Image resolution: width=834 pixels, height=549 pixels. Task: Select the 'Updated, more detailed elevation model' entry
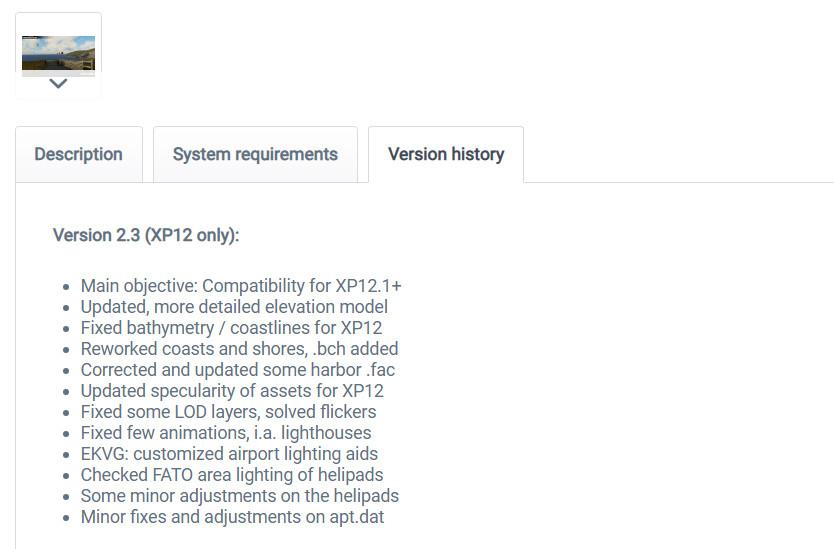pos(234,307)
